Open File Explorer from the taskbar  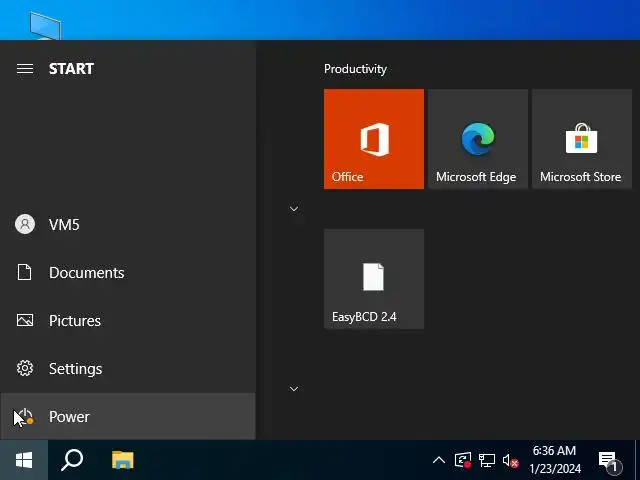coord(123,460)
